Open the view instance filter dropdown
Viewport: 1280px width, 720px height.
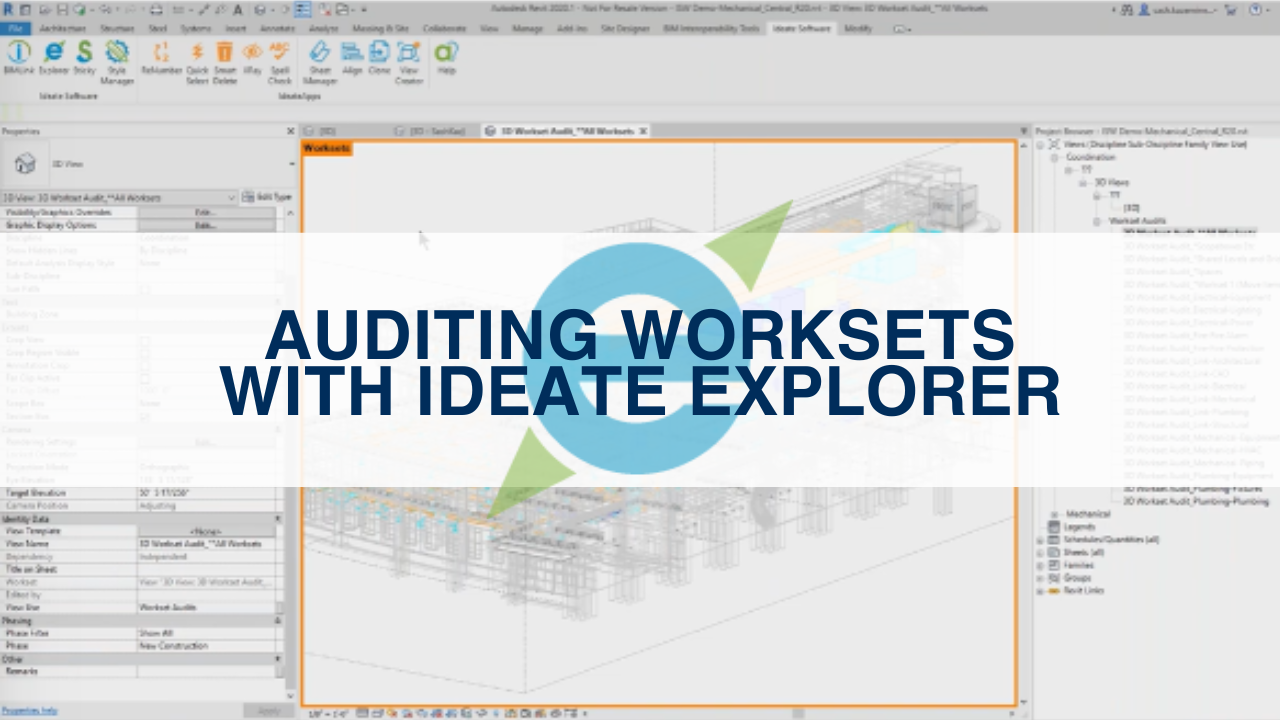point(119,197)
